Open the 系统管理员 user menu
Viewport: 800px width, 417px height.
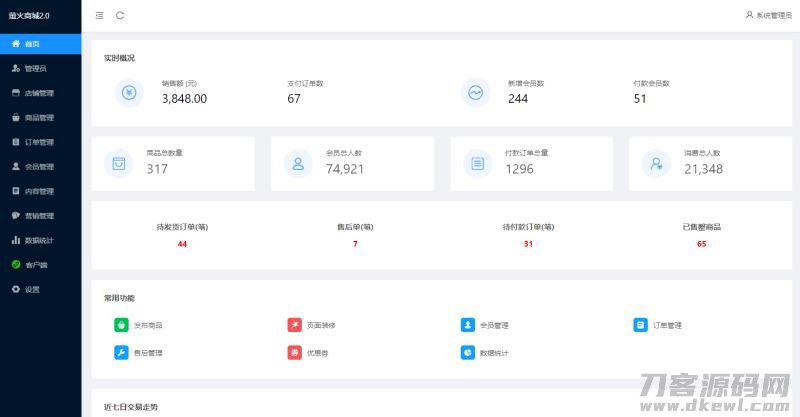click(x=769, y=15)
